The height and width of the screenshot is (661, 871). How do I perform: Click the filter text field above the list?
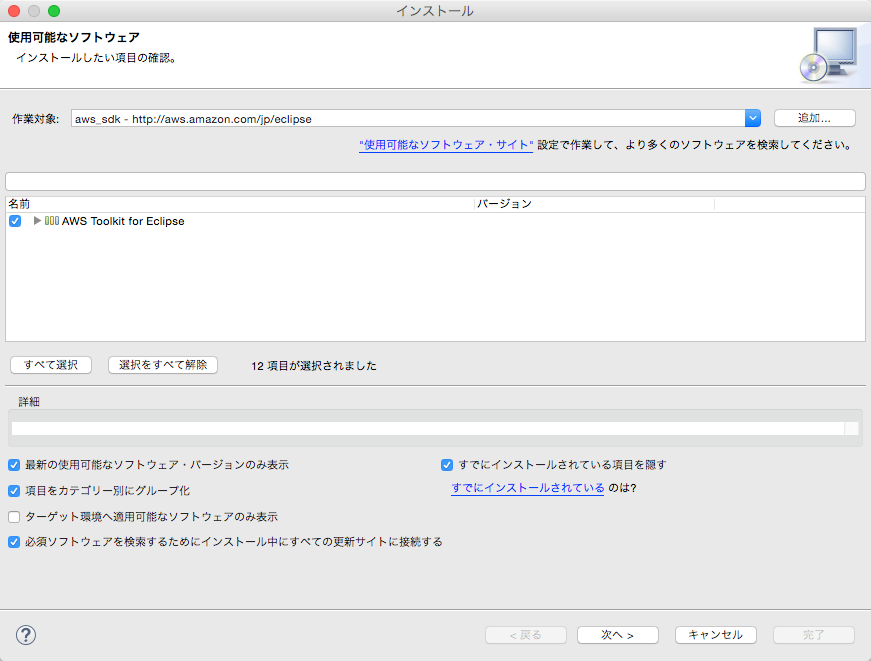tap(436, 182)
